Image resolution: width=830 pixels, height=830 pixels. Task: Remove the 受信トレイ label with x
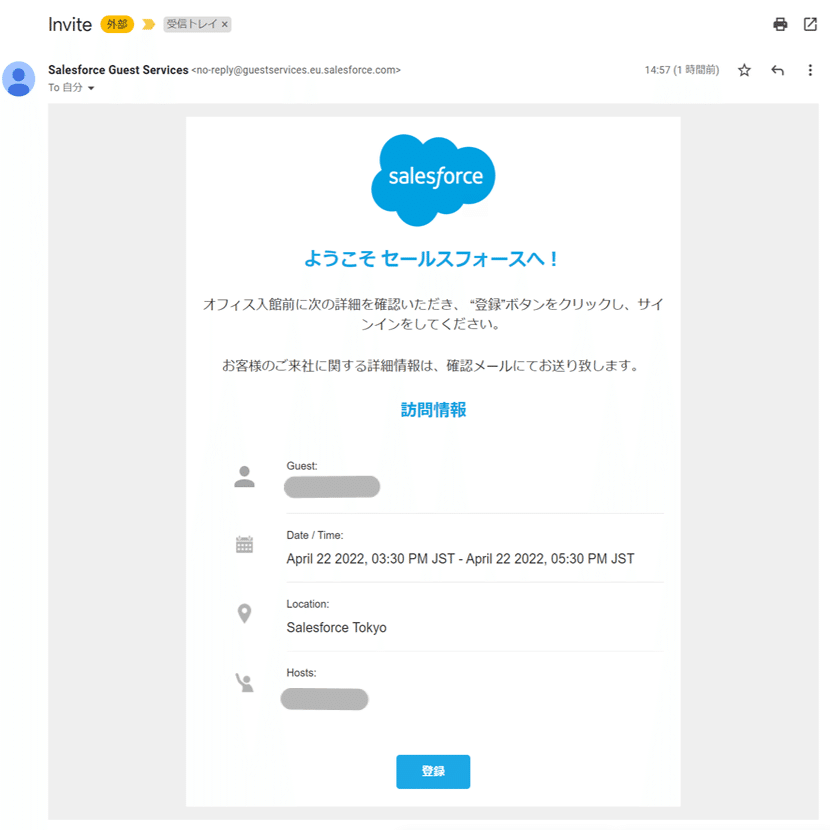(224, 24)
